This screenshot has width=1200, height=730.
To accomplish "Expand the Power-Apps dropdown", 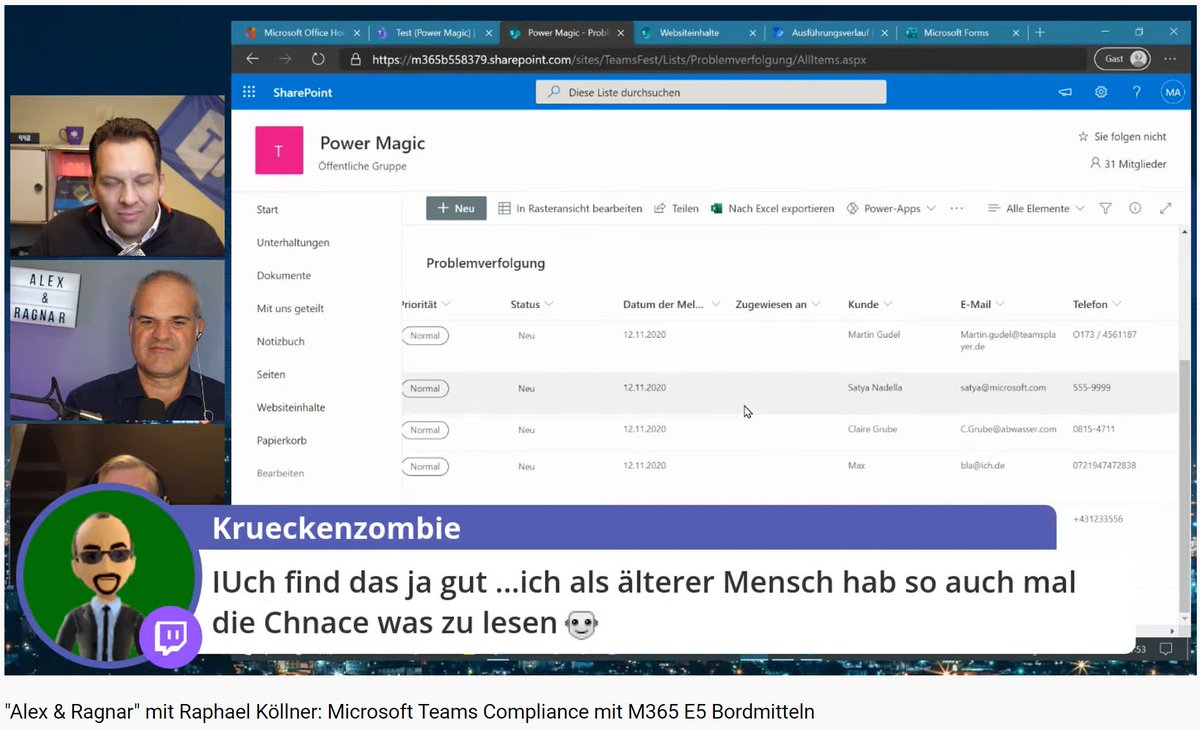I will pyautogui.click(x=891, y=208).
